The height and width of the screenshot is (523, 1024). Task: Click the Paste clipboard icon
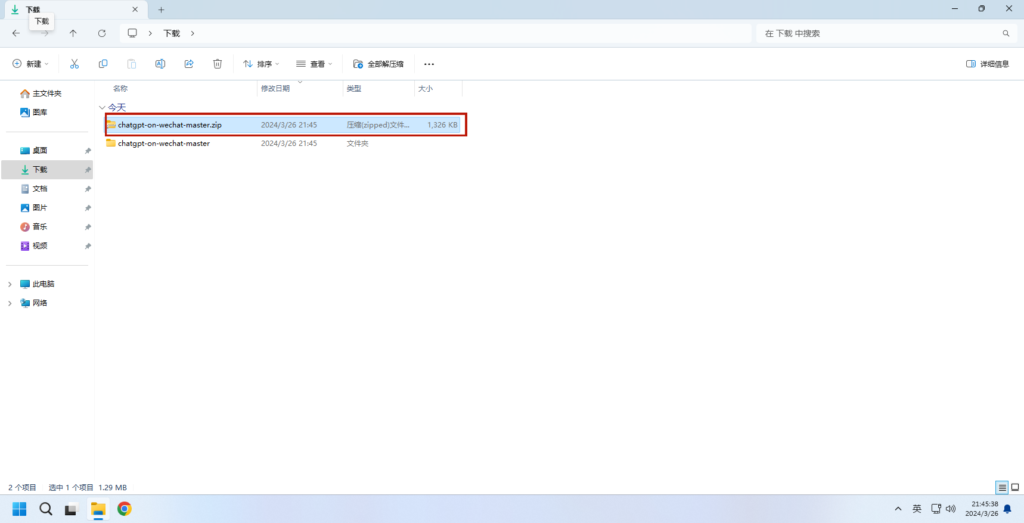pyautogui.click(x=131, y=64)
